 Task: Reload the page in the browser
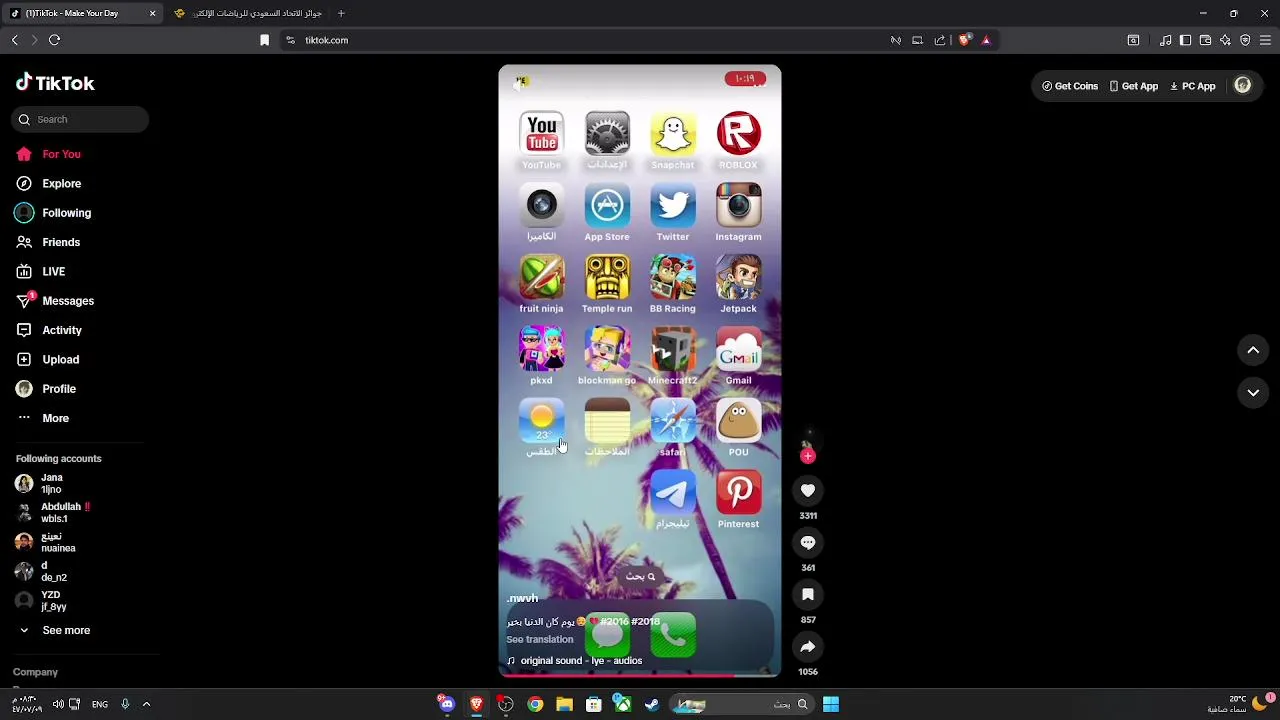click(x=55, y=40)
